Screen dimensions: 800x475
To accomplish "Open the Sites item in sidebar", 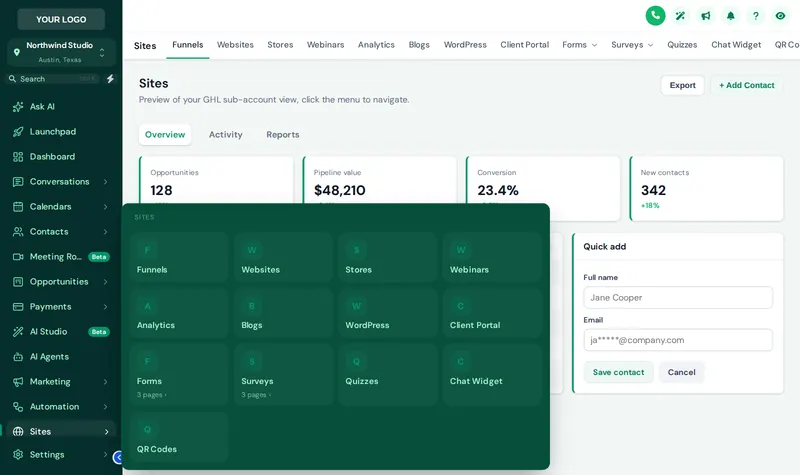I will (61, 432).
